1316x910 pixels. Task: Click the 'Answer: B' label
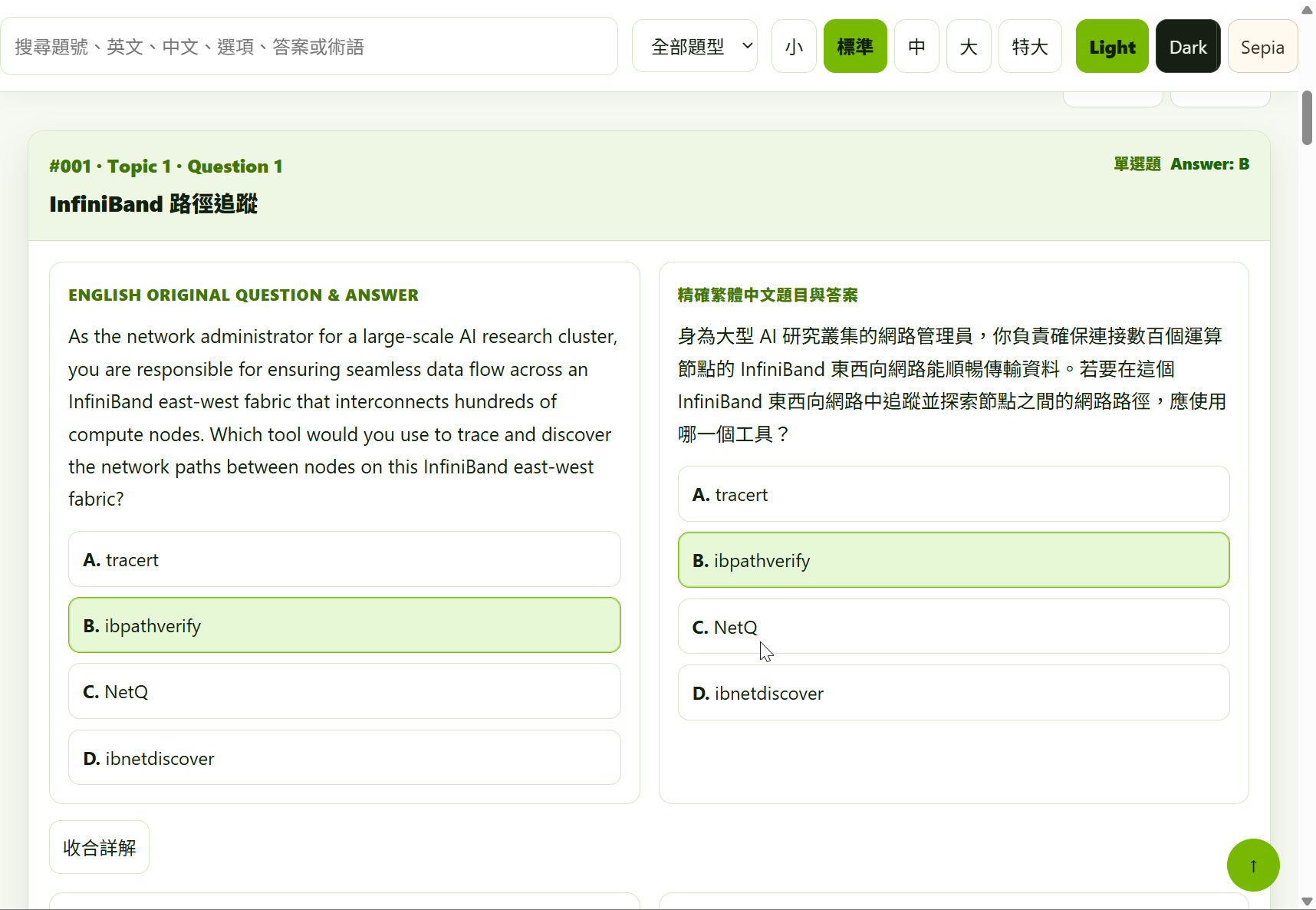[1209, 164]
